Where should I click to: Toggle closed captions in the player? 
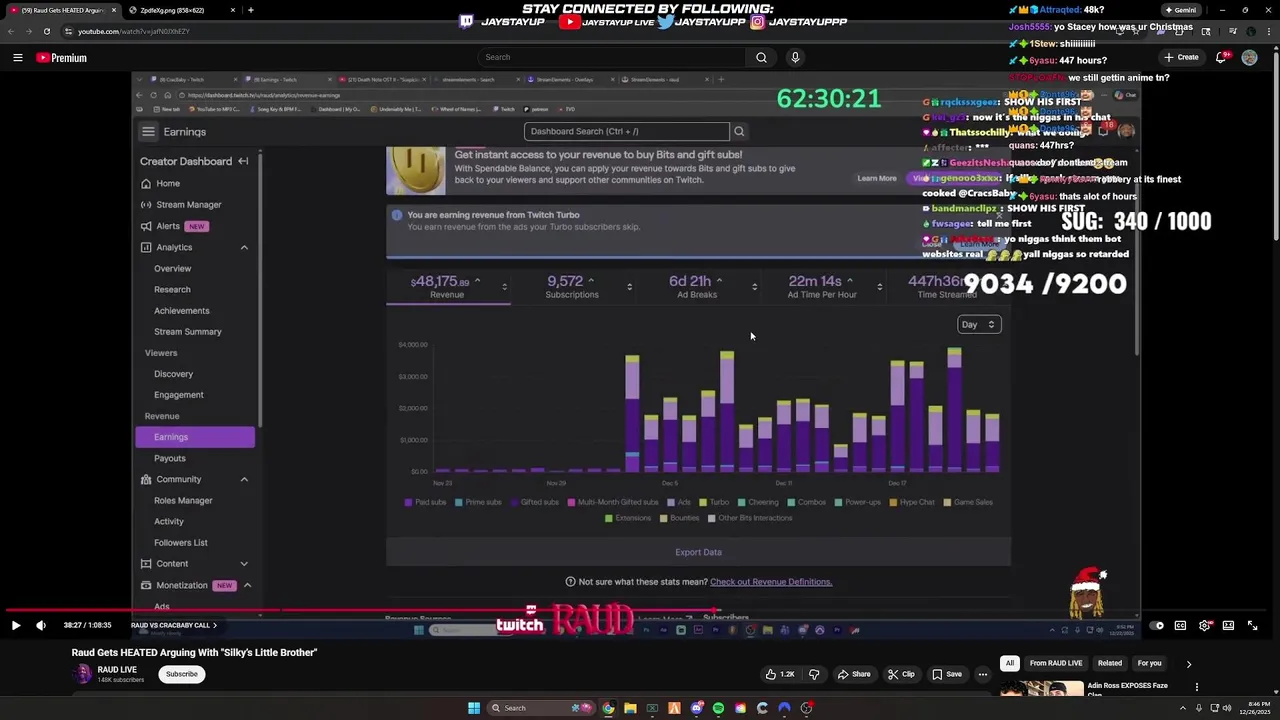[1180, 625]
